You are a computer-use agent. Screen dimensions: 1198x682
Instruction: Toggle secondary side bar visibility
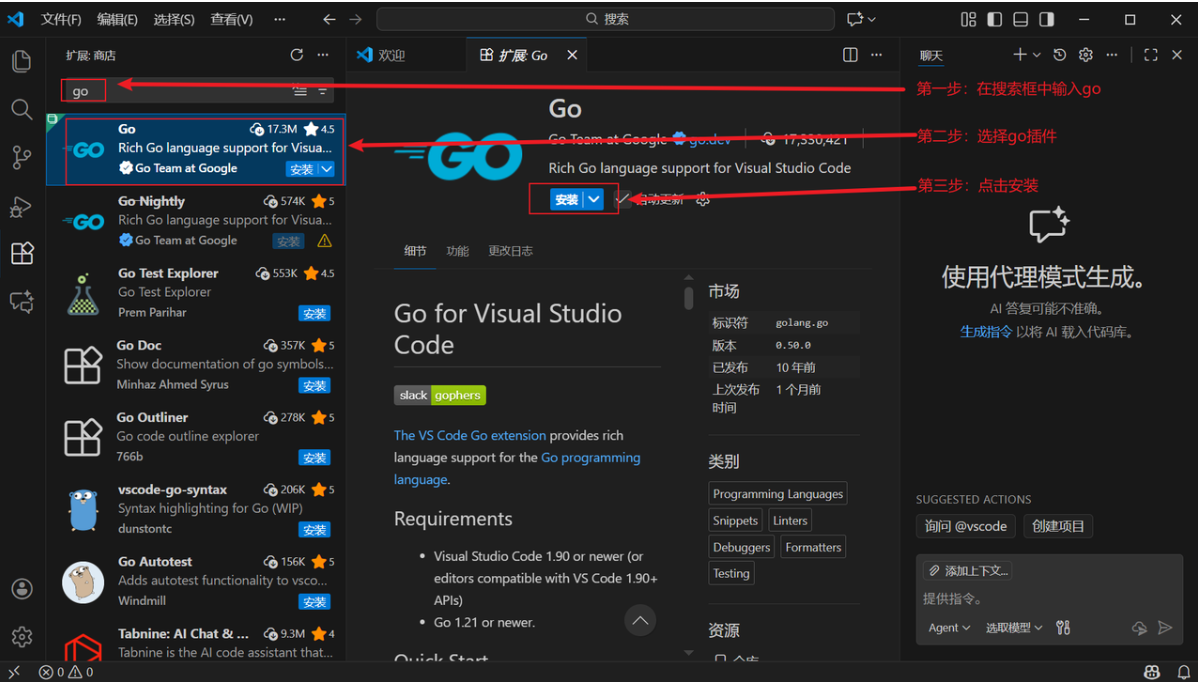(x=1046, y=19)
